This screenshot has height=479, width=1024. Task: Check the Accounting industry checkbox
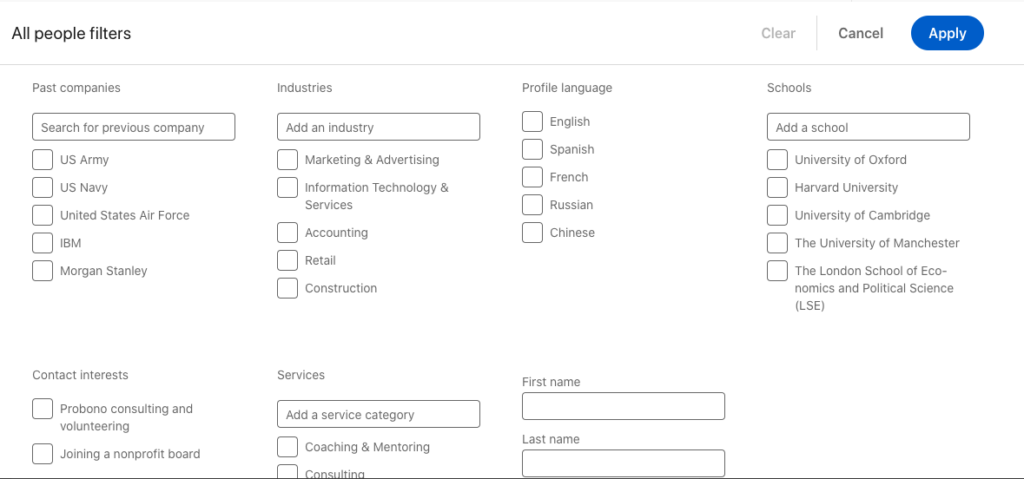287,233
